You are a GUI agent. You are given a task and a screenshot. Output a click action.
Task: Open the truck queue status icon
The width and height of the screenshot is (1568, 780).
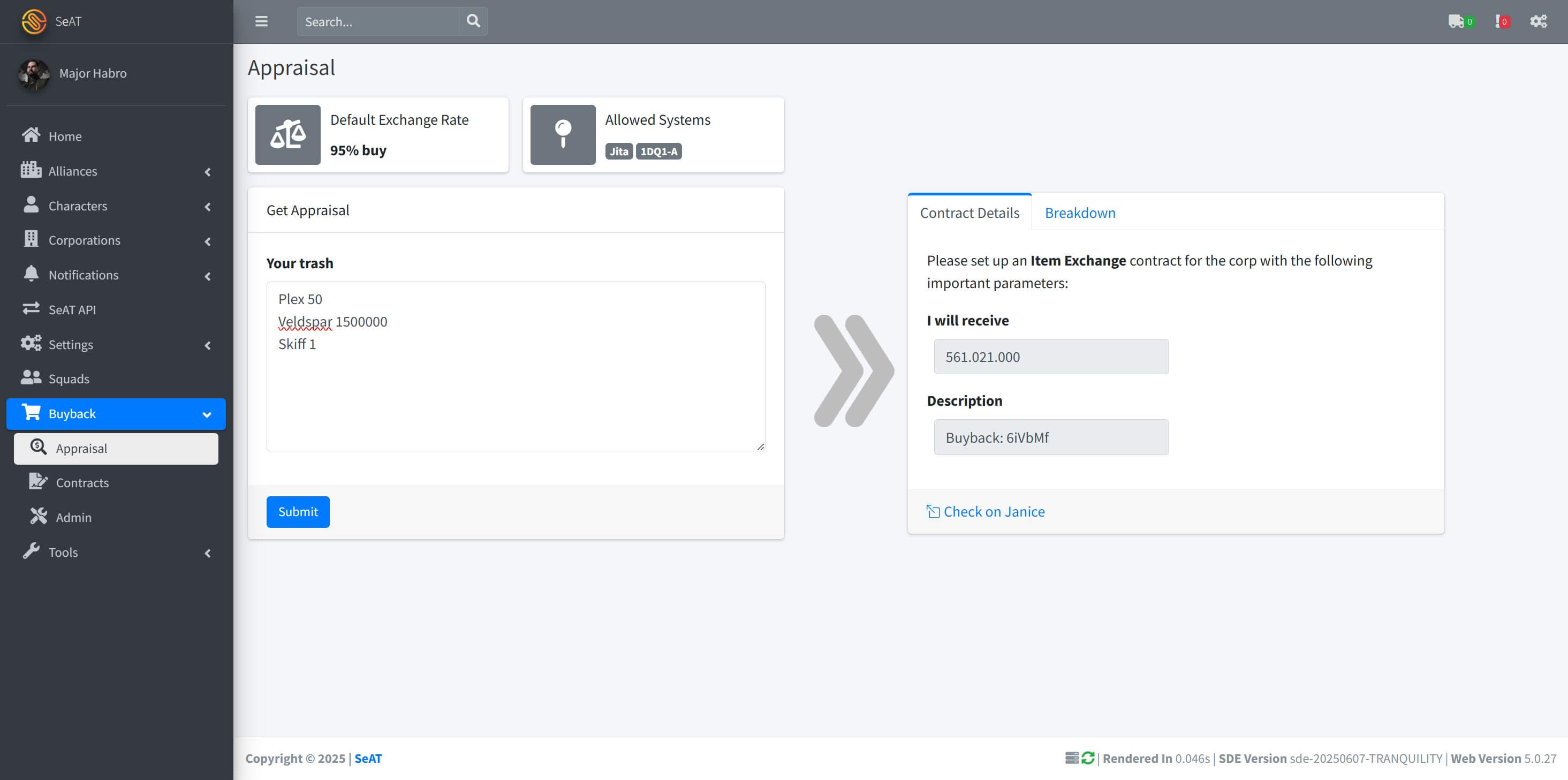(x=1457, y=21)
